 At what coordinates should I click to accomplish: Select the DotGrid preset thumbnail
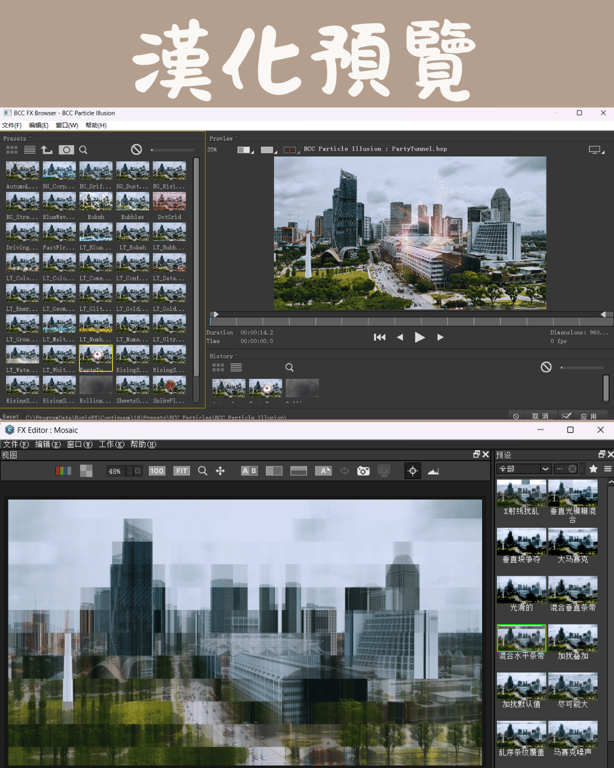169,201
